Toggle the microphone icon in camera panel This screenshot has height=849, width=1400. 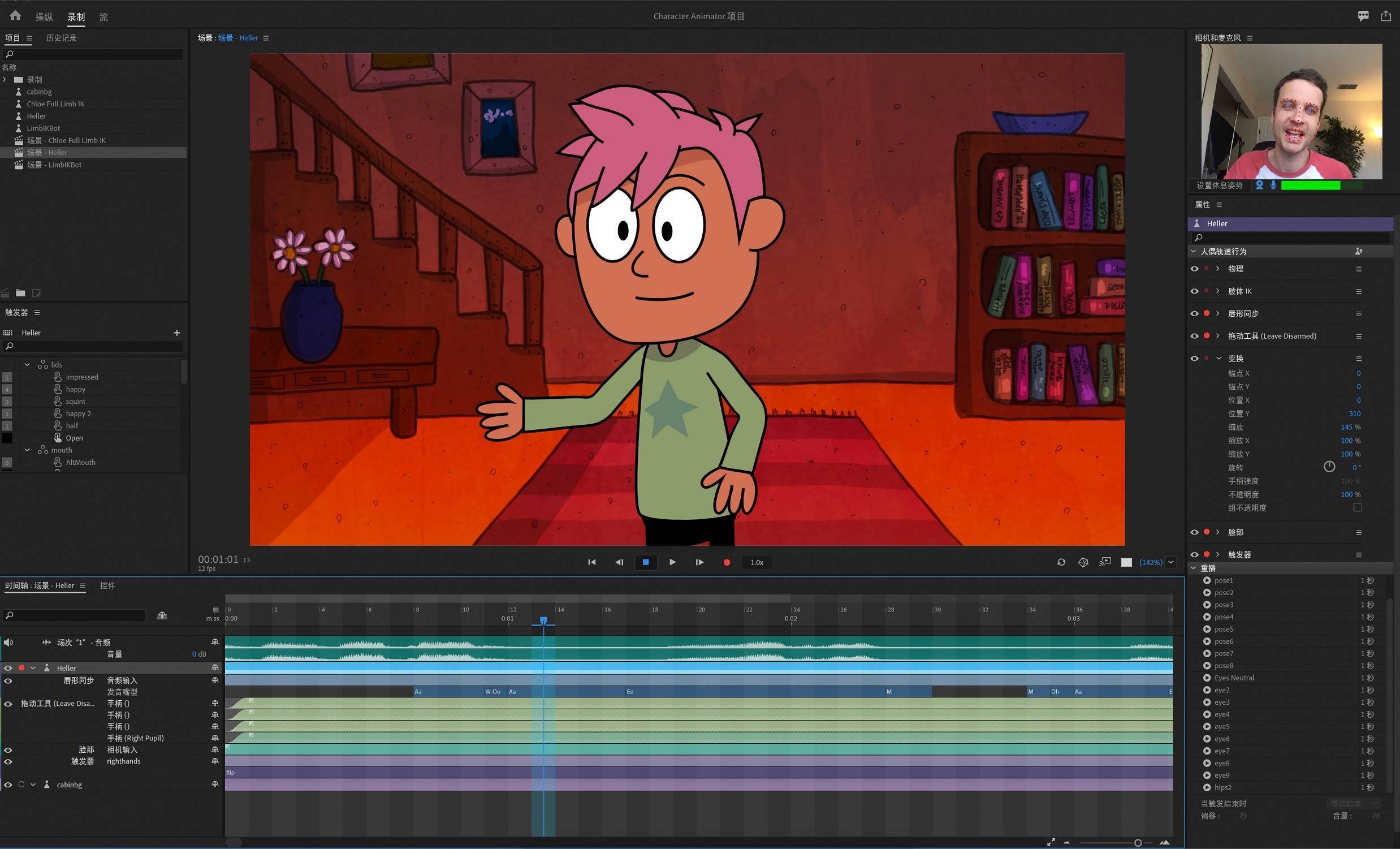(x=1274, y=186)
